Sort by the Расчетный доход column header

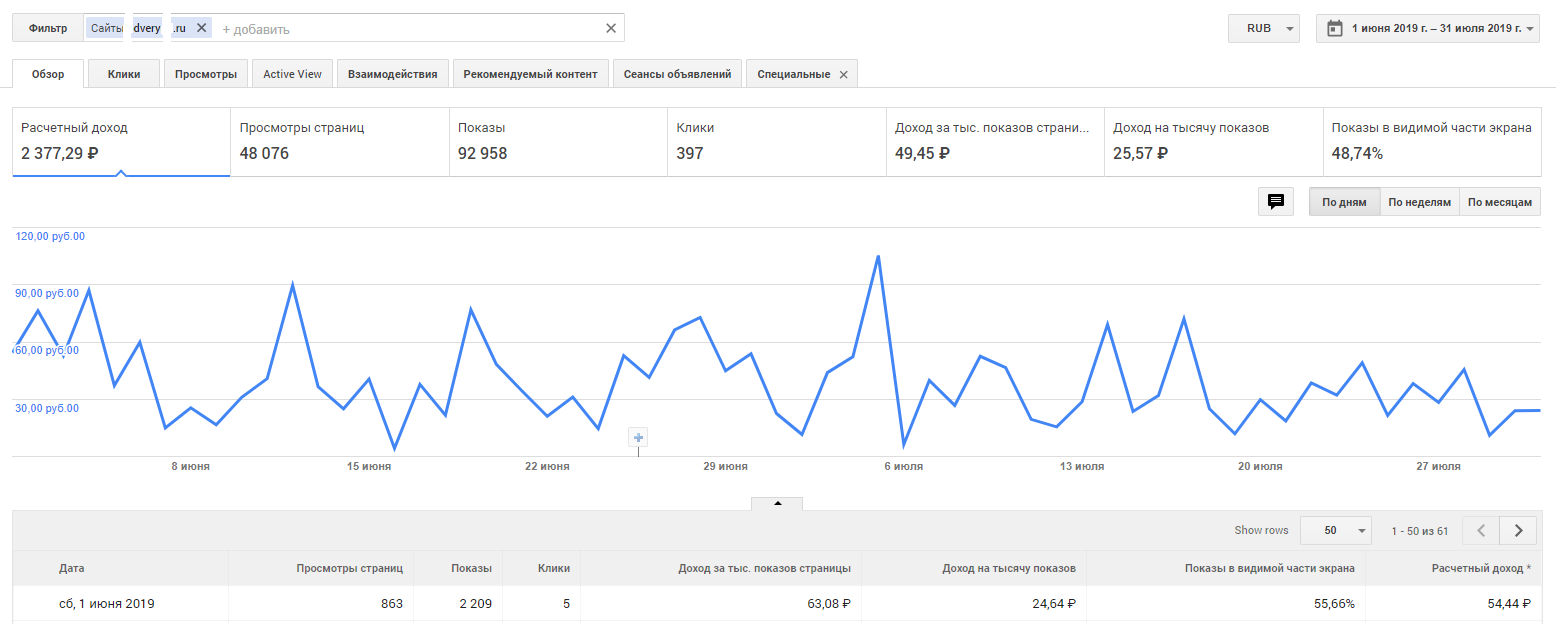point(1481,568)
